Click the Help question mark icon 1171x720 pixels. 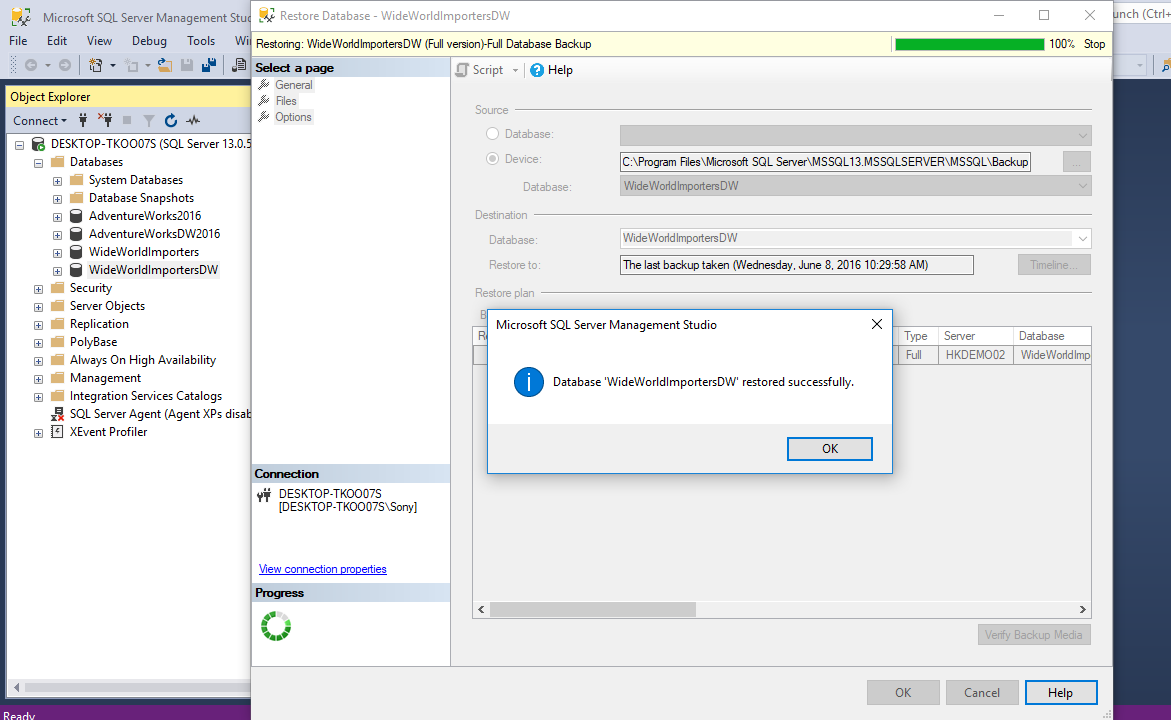537,70
